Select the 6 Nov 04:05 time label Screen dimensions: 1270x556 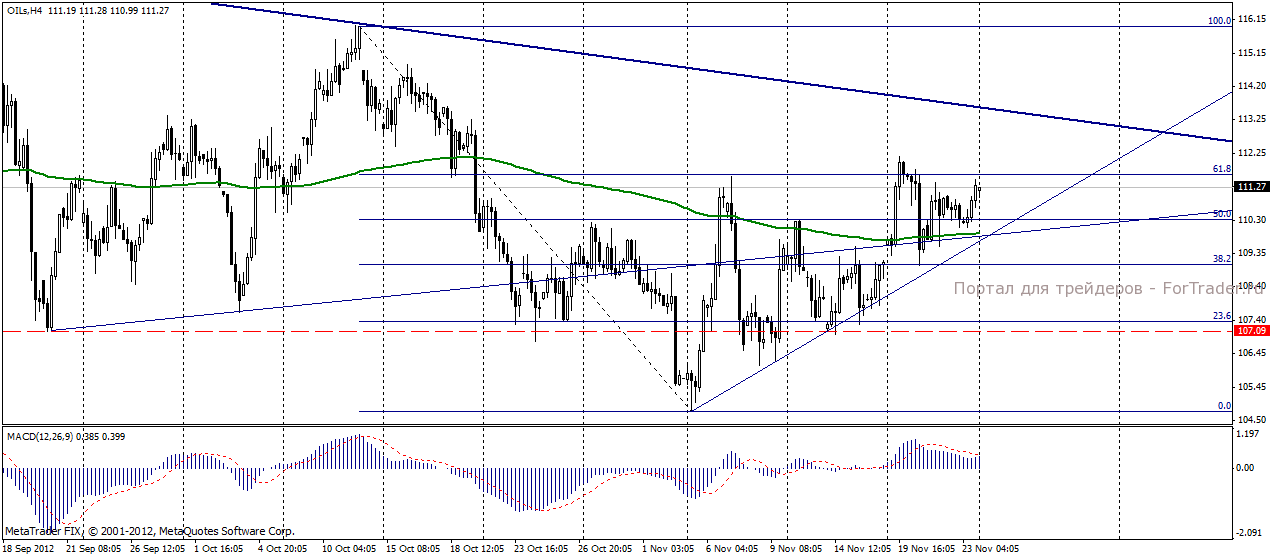click(732, 549)
